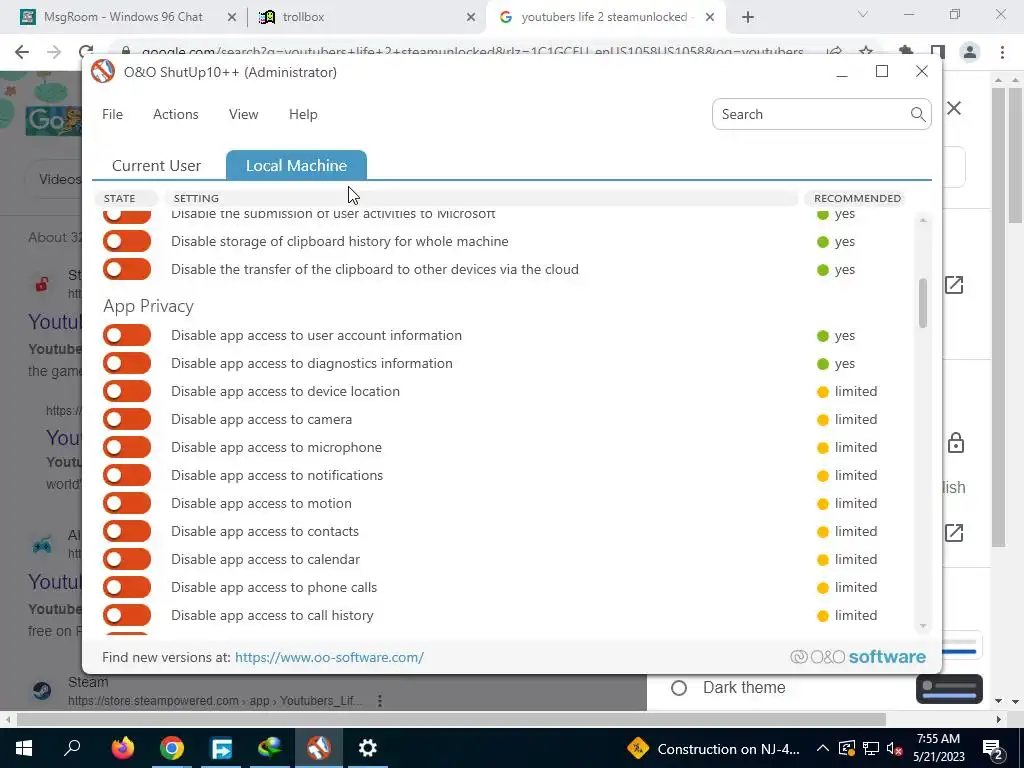Click the Chrome address bar
The height and width of the screenshot is (768, 1024).
click(x=472, y=52)
